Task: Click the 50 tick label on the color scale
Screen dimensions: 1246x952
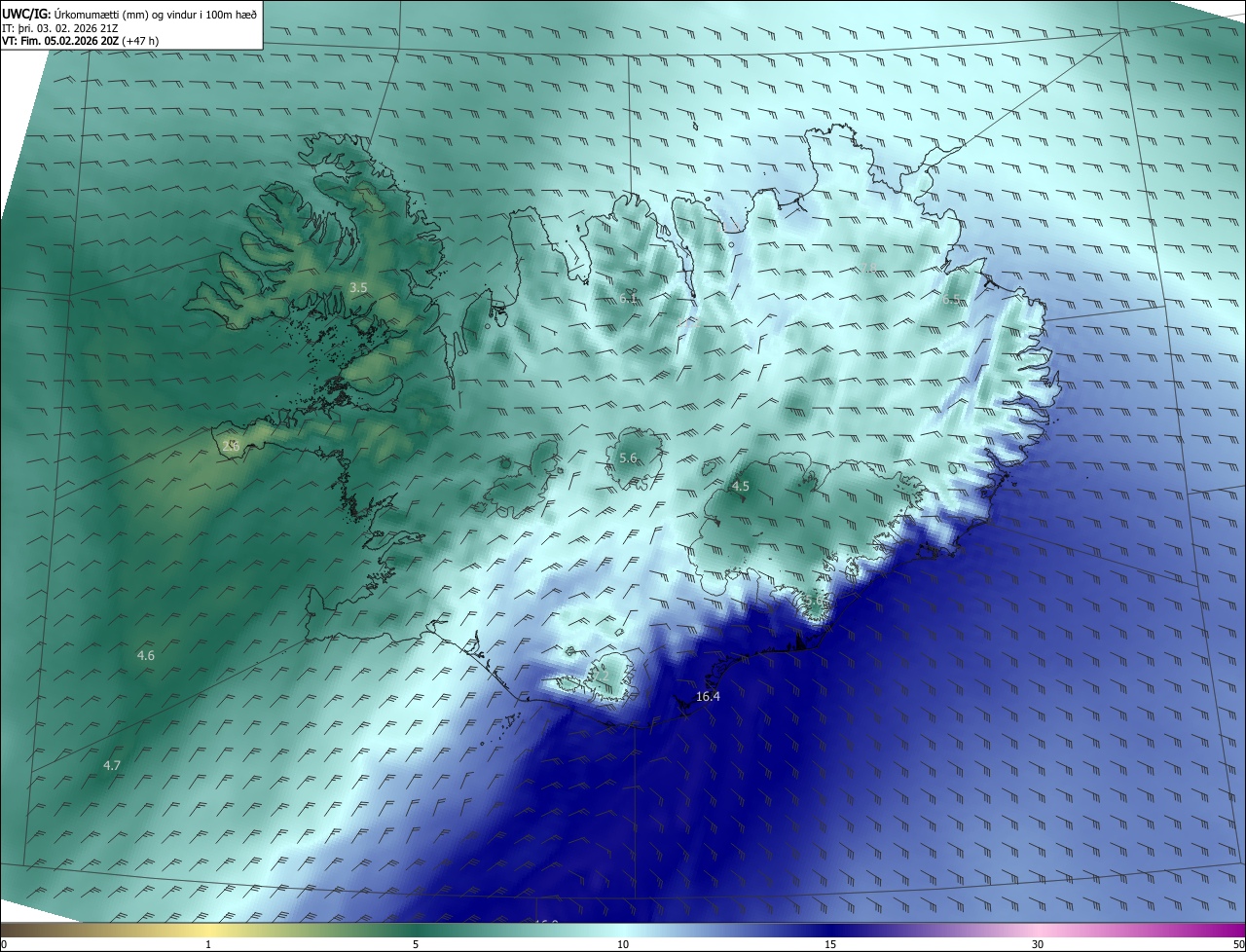Action: [1238, 945]
